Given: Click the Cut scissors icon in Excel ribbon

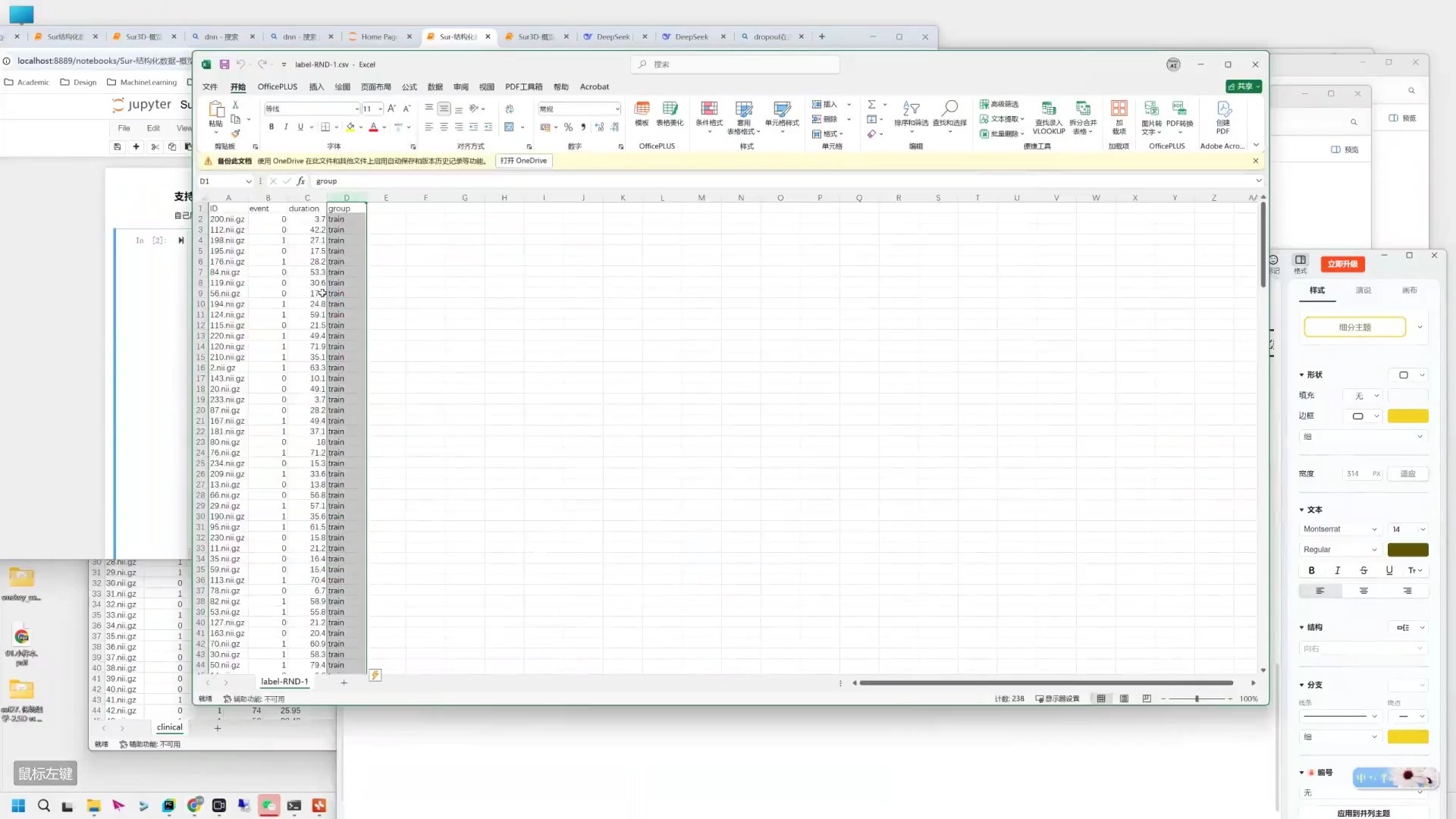Looking at the screenshot, I should (236, 105).
